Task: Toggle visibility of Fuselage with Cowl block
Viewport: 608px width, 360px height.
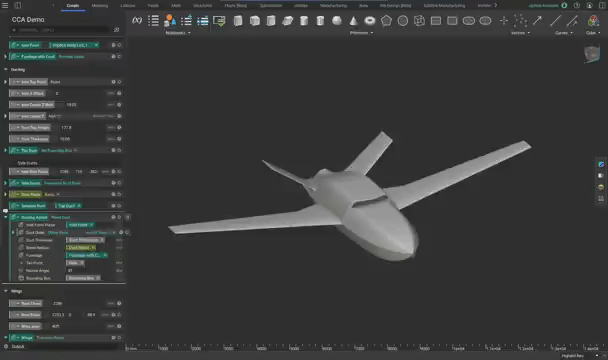Action: pos(114,56)
